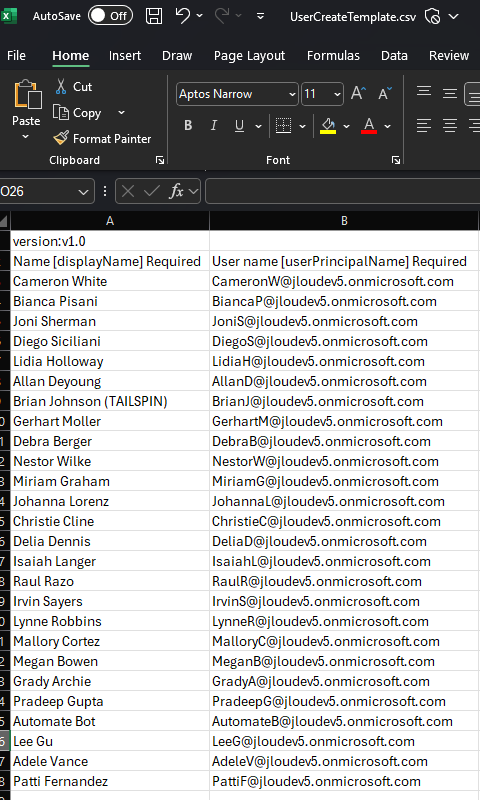The height and width of the screenshot is (800, 480).
Task: Open the Page Layout tab
Action: 249,56
